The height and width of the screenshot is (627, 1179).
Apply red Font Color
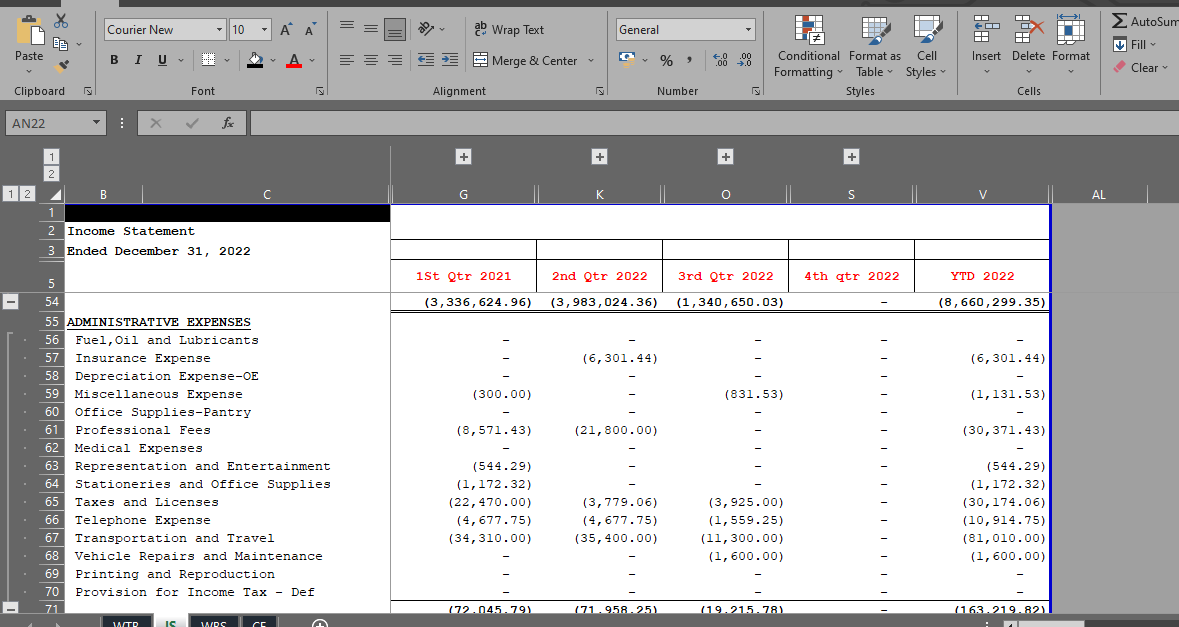[x=294, y=60]
